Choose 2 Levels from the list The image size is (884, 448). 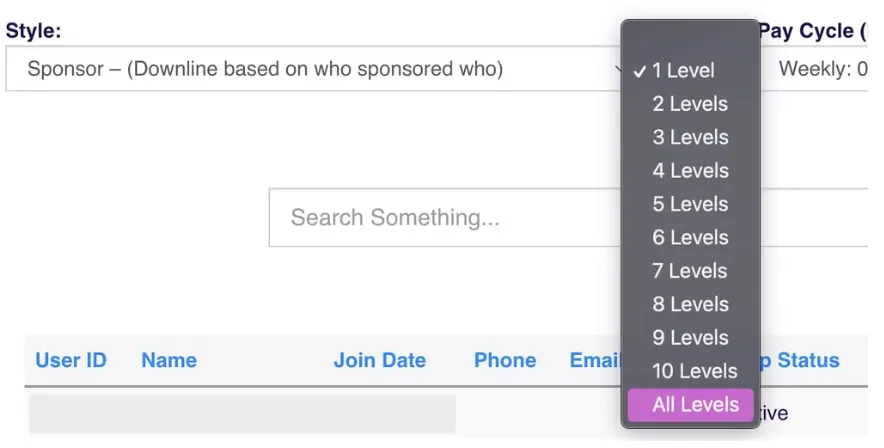pyautogui.click(x=690, y=104)
